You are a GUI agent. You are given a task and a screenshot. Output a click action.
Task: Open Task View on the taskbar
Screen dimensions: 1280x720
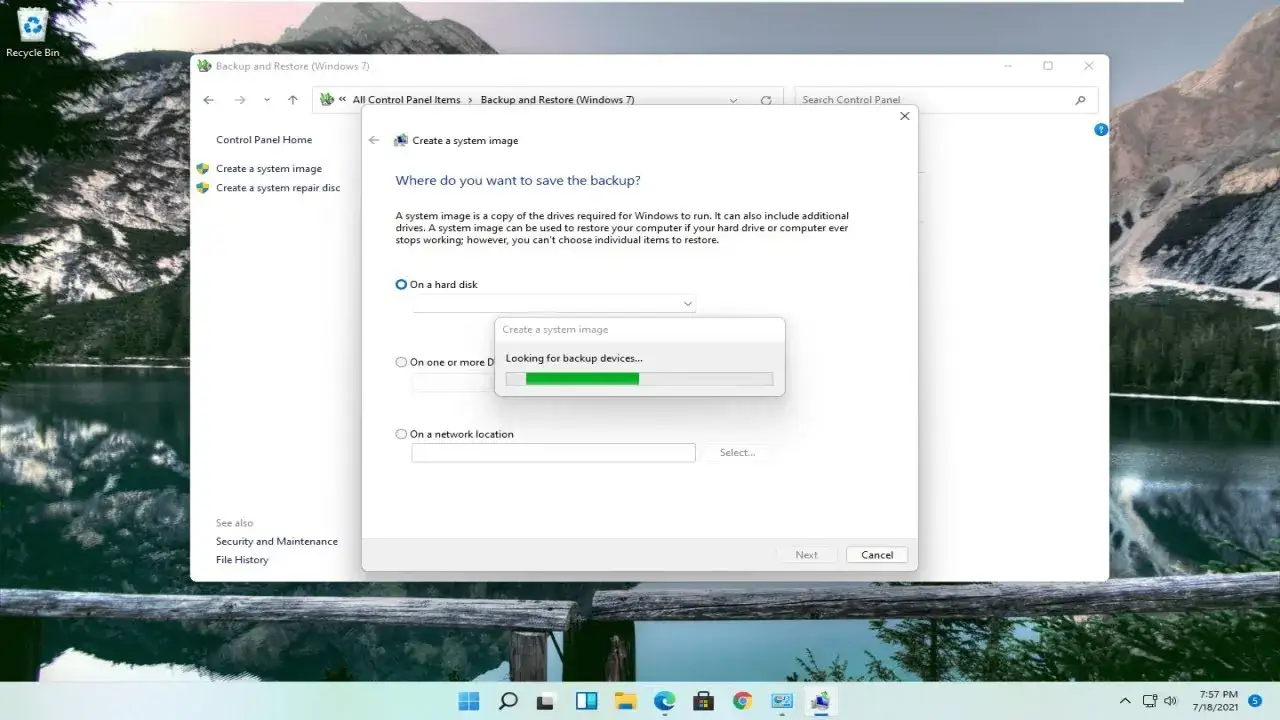(547, 701)
